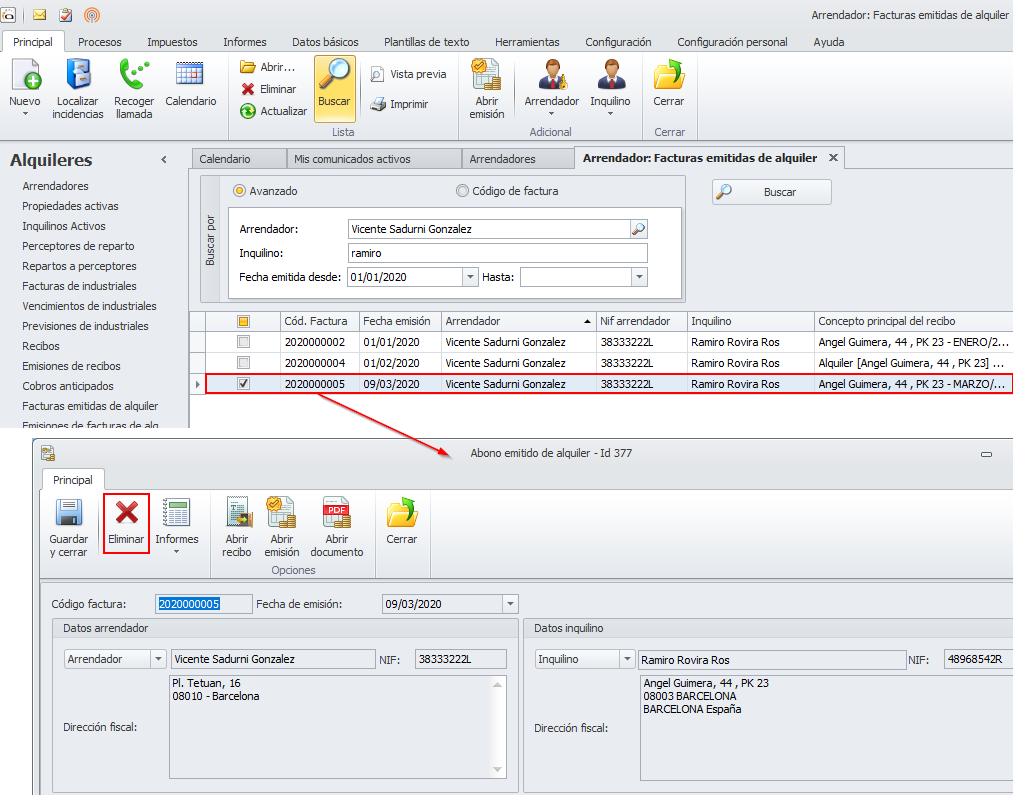Open Propiedades activas in sidebar
Screen dimensions: 1013x795
pyautogui.click(x=70, y=206)
